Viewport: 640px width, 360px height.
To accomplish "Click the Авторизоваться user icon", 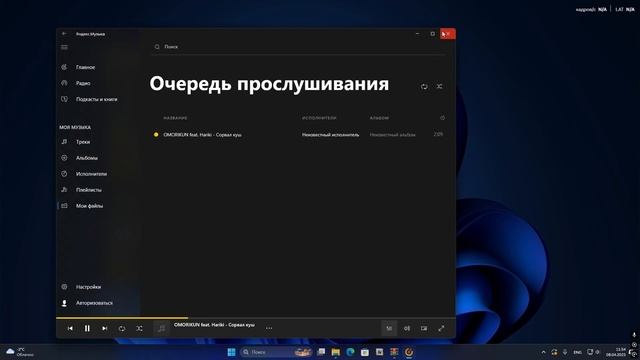I will tap(64, 303).
